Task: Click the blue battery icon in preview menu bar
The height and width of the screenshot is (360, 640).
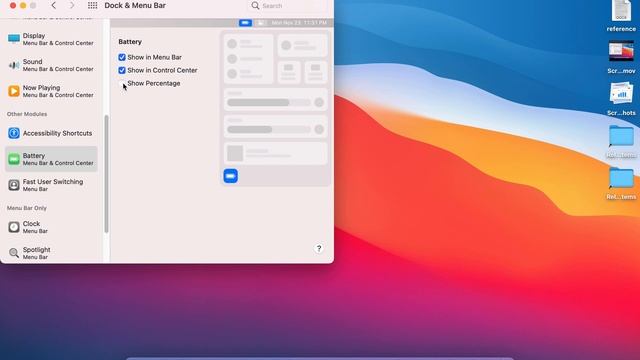Action: [245, 23]
